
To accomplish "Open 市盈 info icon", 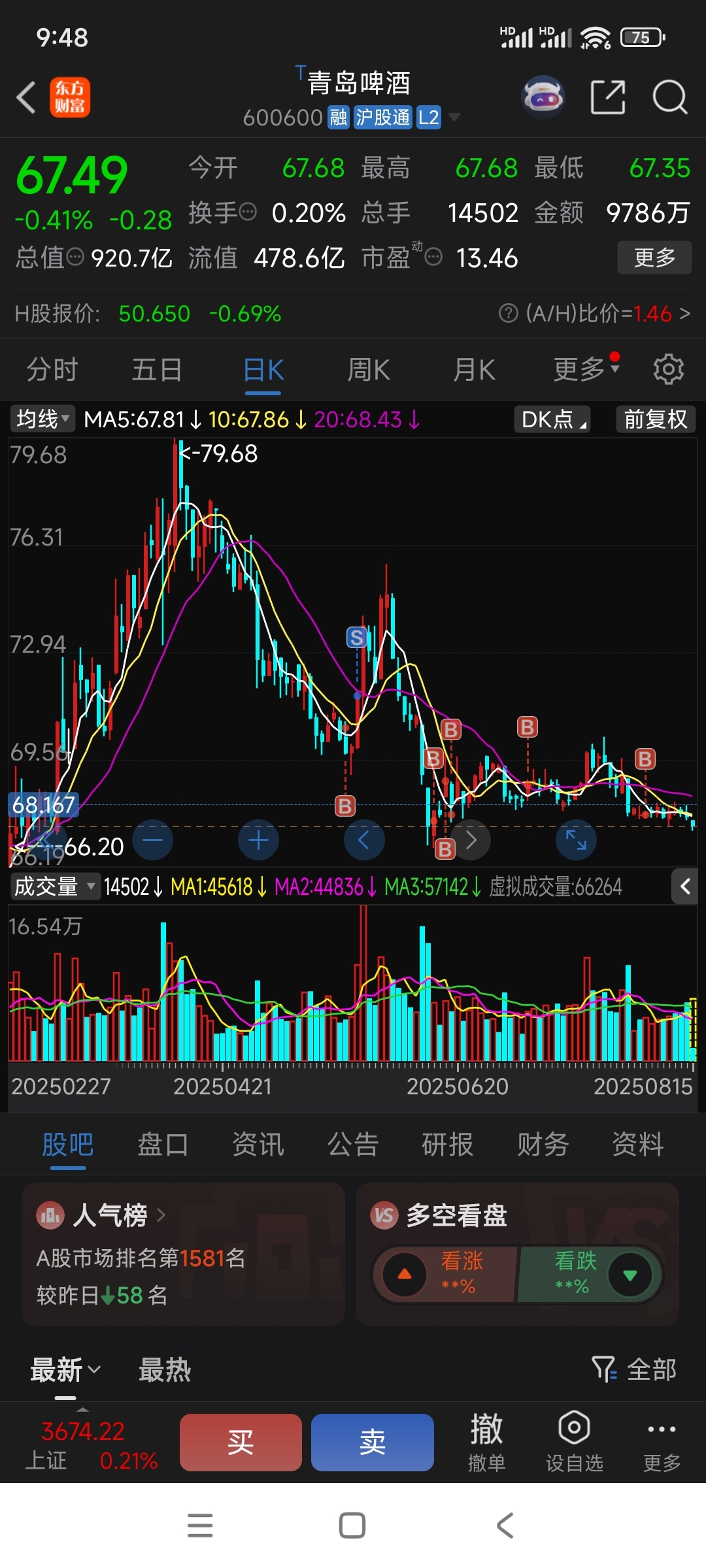I will click(433, 257).
